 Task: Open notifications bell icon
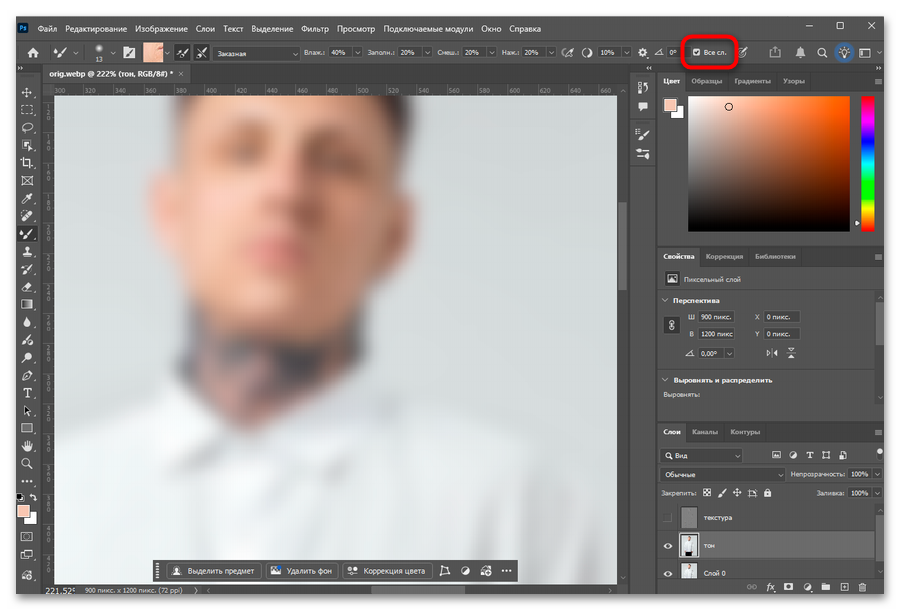point(800,53)
